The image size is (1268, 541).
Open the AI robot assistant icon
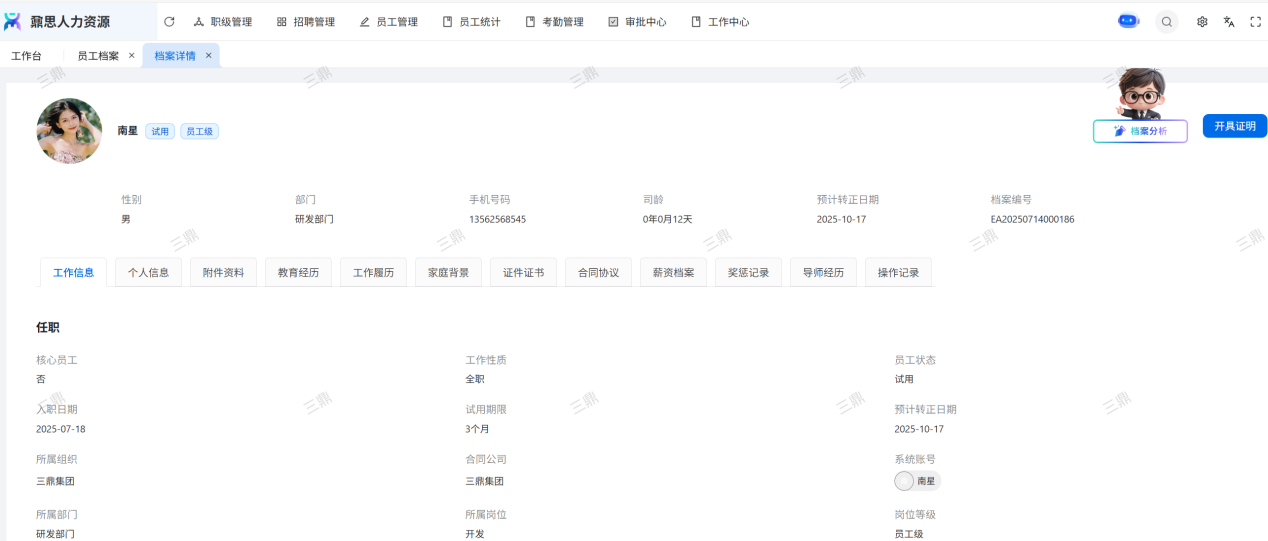(1128, 21)
